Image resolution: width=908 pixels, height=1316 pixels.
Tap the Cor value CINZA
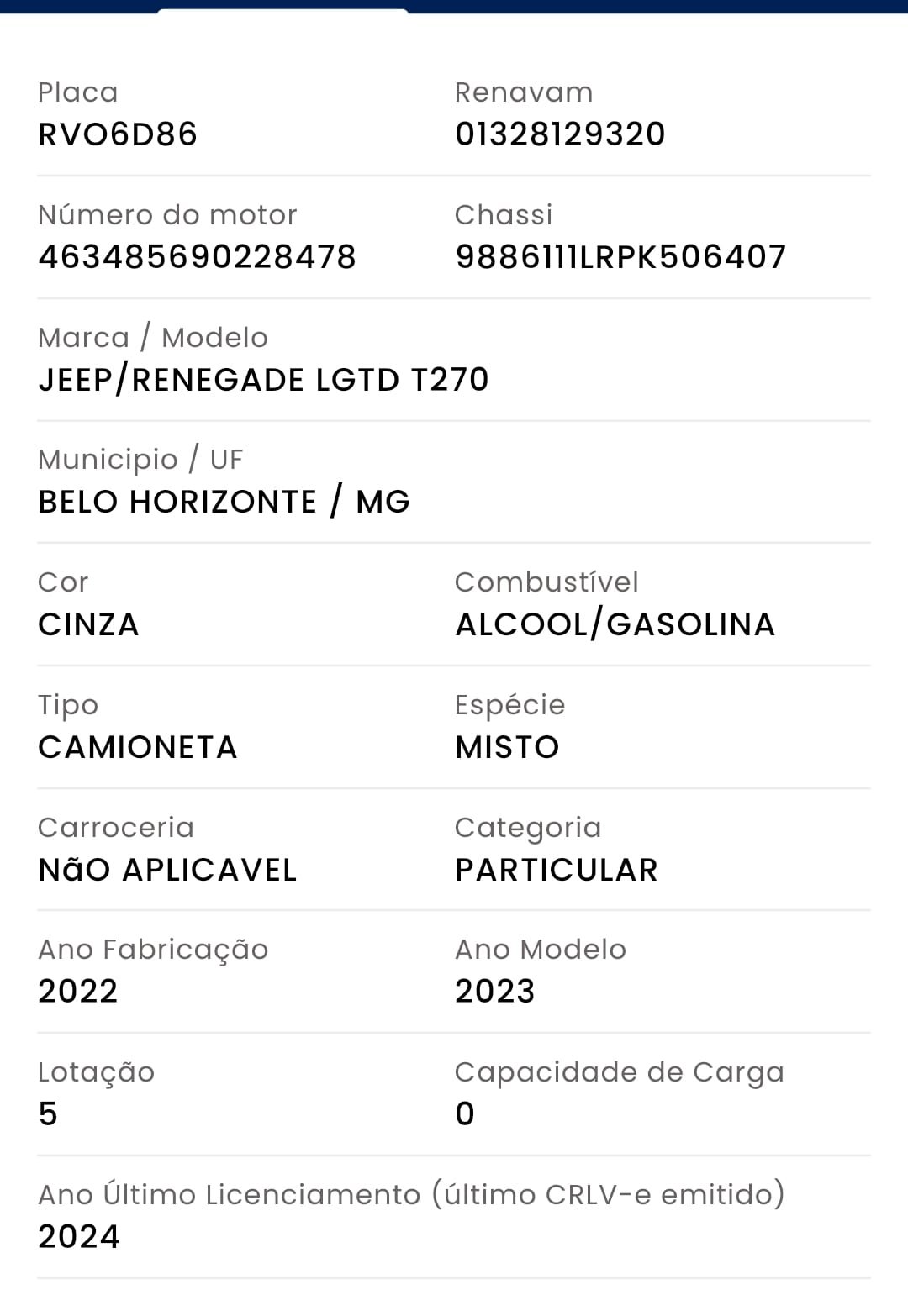click(88, 624)
